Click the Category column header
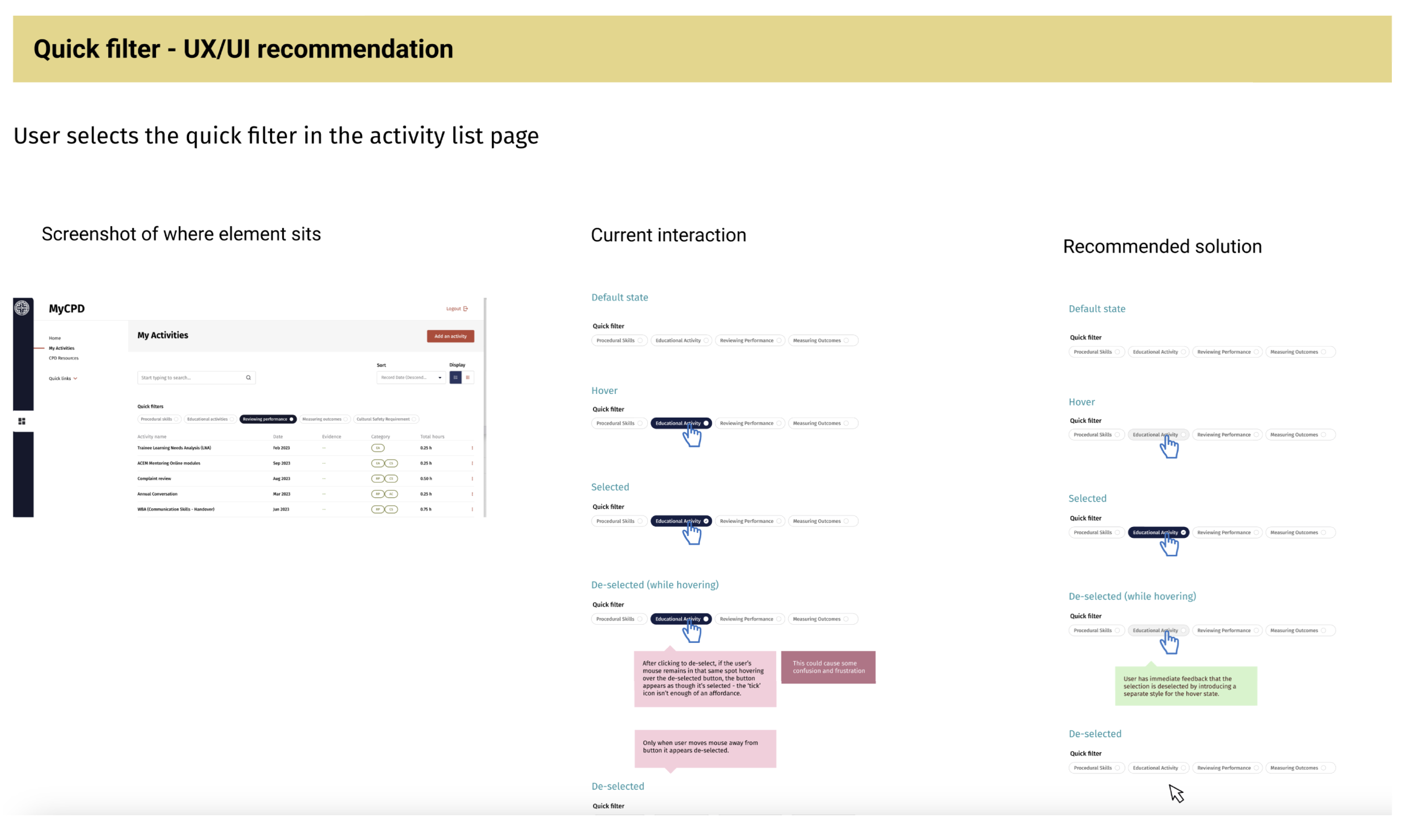Image resolution: width=1401 pixels, height=840 pixels. [x=380, y=437]
